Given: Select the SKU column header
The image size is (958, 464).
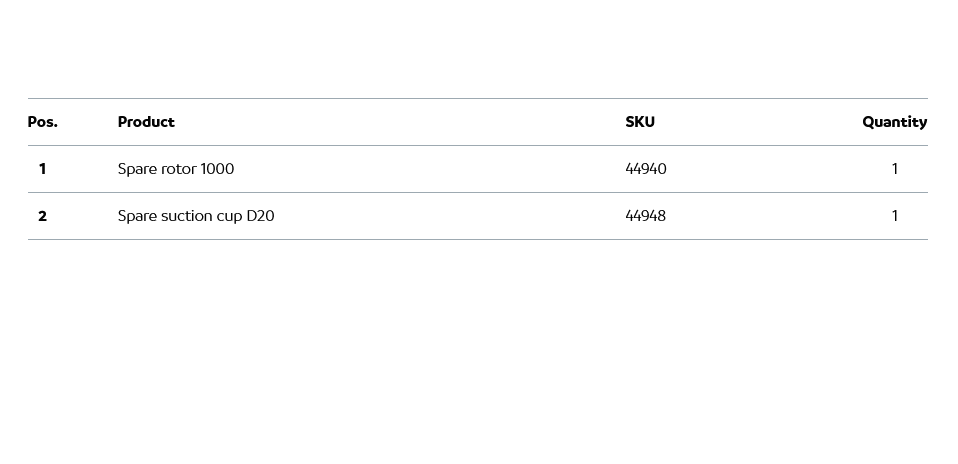Looking at the screenshot, I should click(x=640, y=122).
